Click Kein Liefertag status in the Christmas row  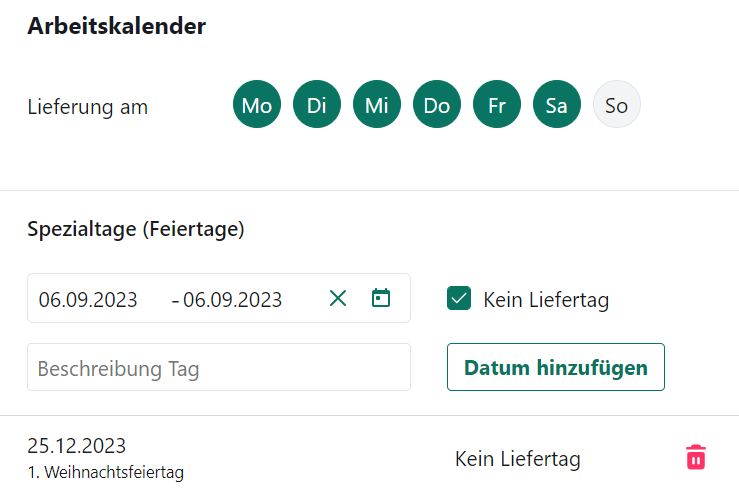pyautogui.click(x=517, y=459)
